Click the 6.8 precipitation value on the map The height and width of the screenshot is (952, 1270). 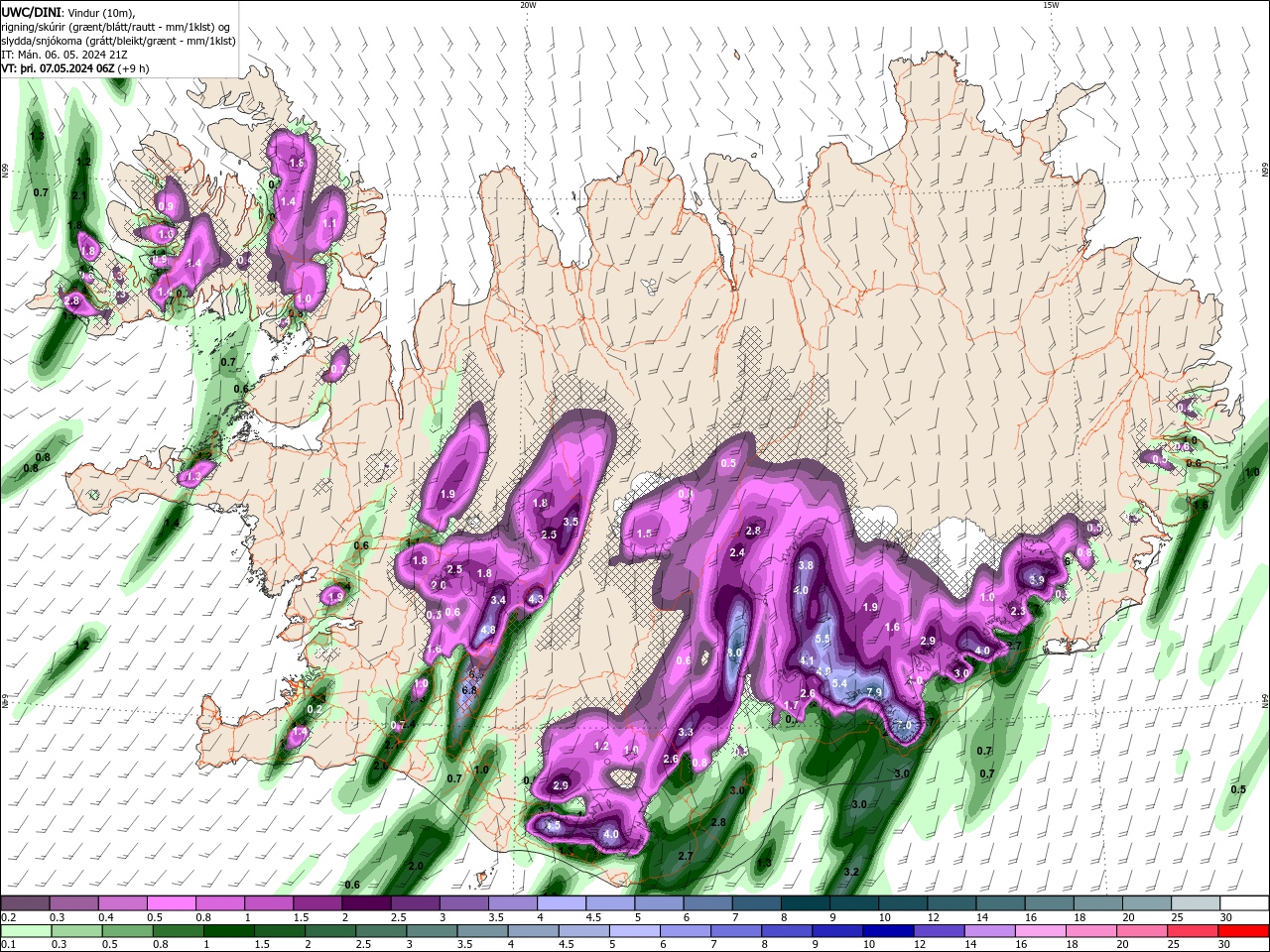click(470, 690)
